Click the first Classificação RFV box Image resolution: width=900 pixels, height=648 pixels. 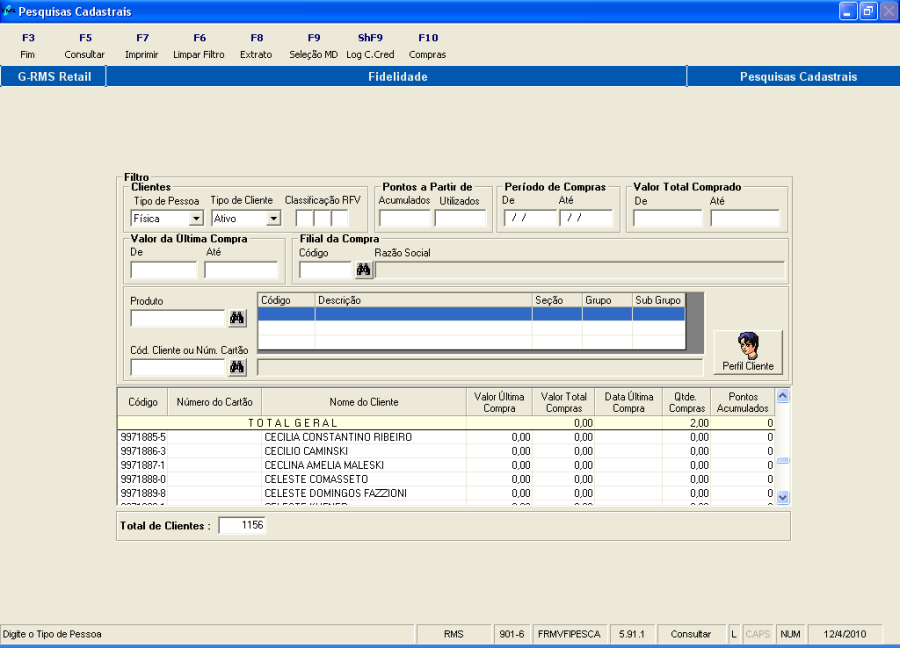[x=304, y=218]
